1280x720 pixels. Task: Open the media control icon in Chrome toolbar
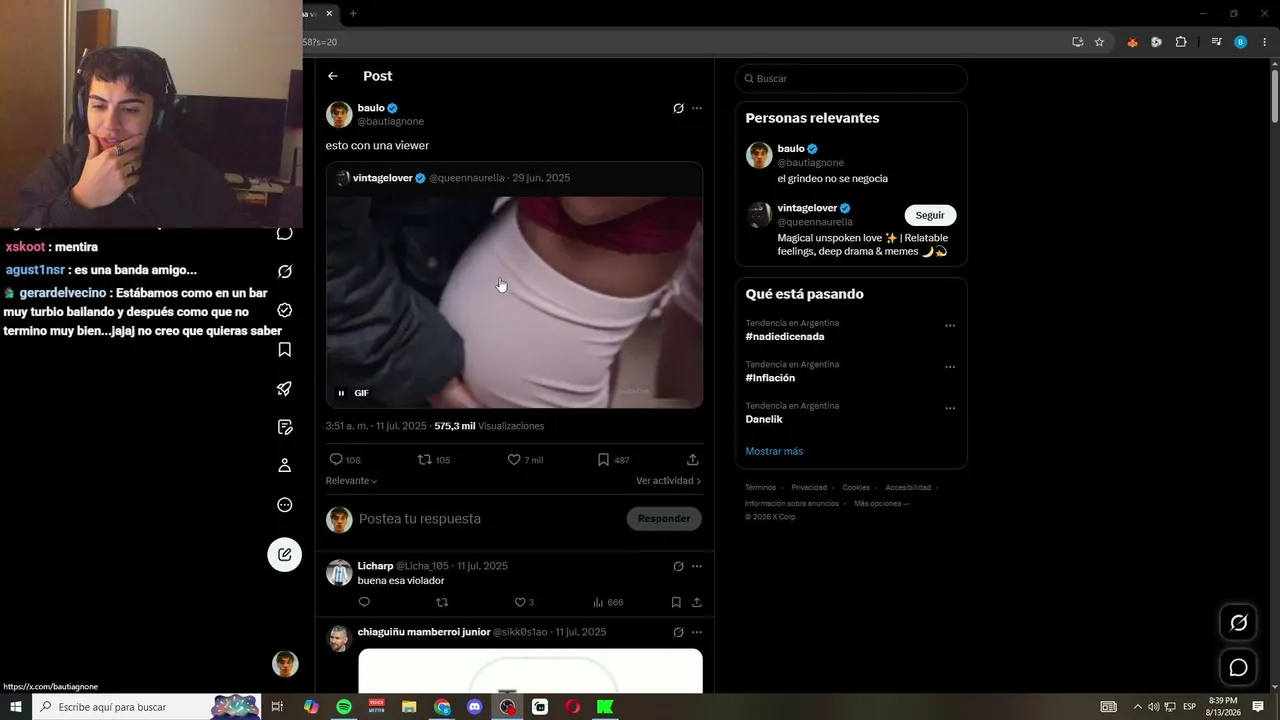(x=1216, y=42)
